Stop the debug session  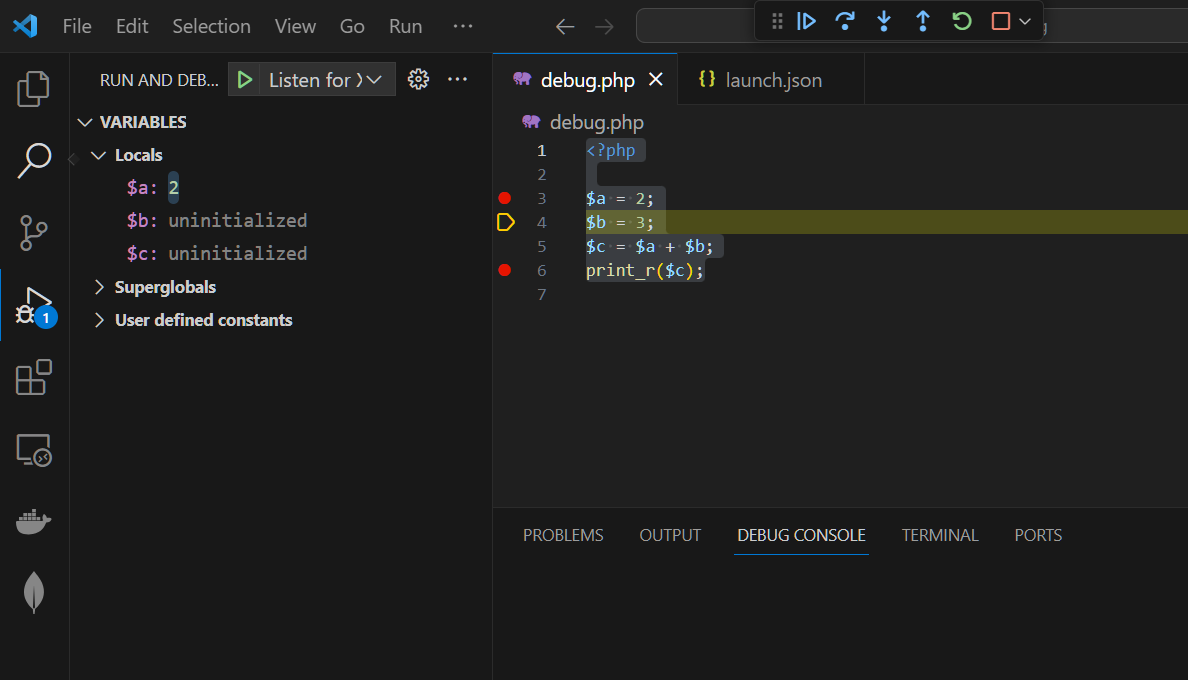pyautogui.click(x=1000, y=21)
